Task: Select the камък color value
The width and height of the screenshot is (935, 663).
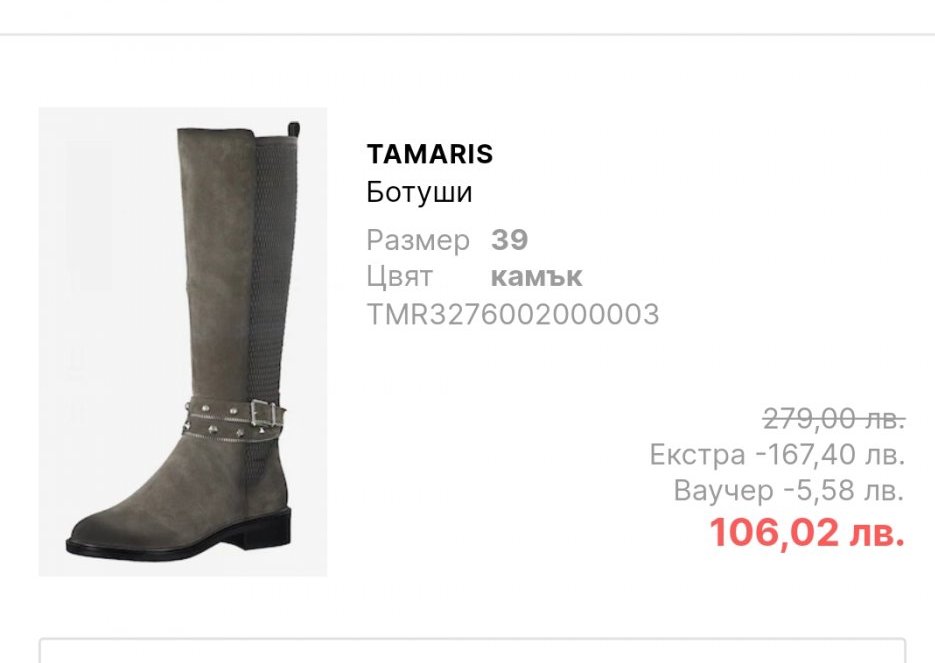Action: [536, 277]
